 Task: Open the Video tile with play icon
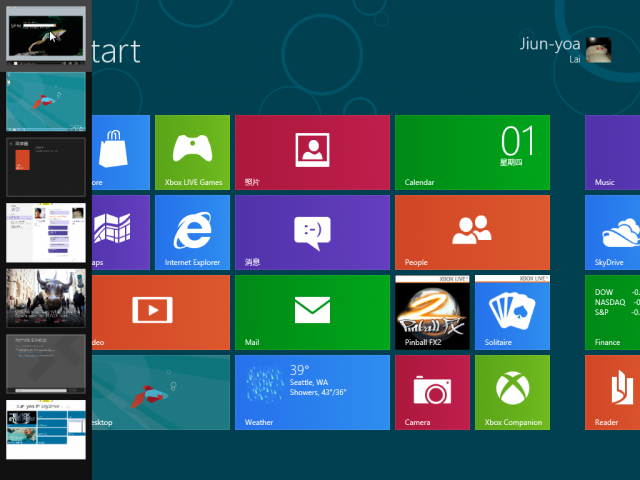tap(161, 312)
